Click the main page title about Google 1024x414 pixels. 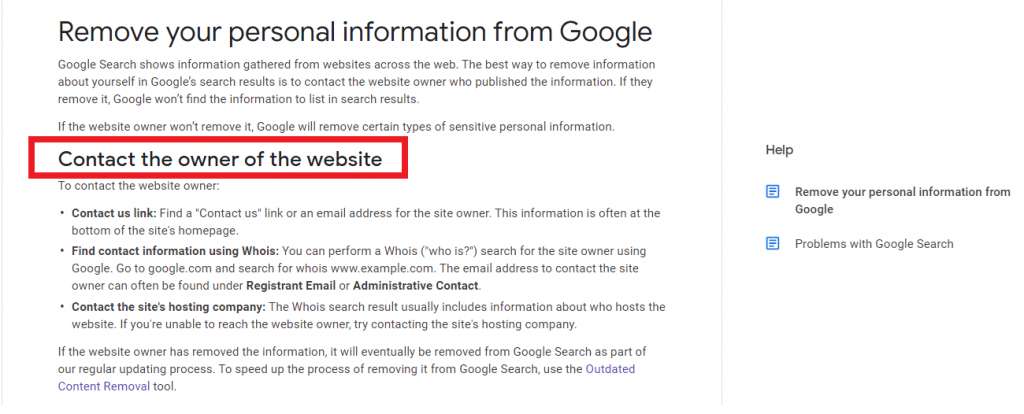pyautogui.click(x=355, y=31)
